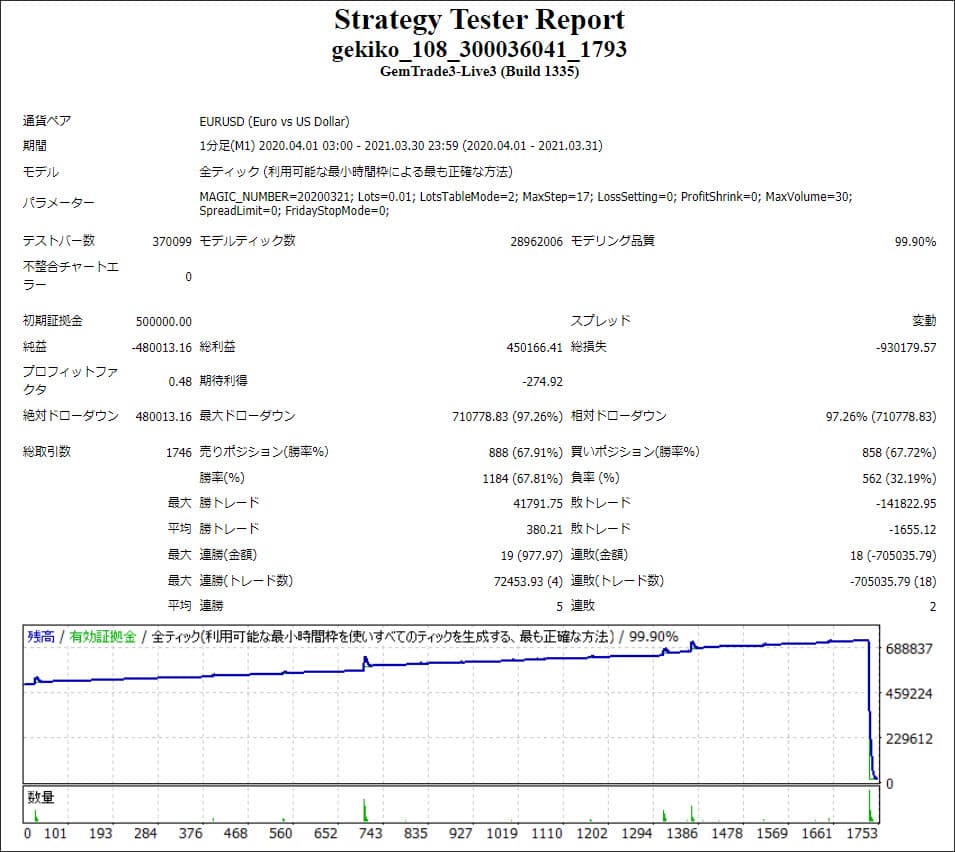This screenshot has height=852, width=955.
Task: Select the initial deposit value 500000.00
Action: click(163, 321)
